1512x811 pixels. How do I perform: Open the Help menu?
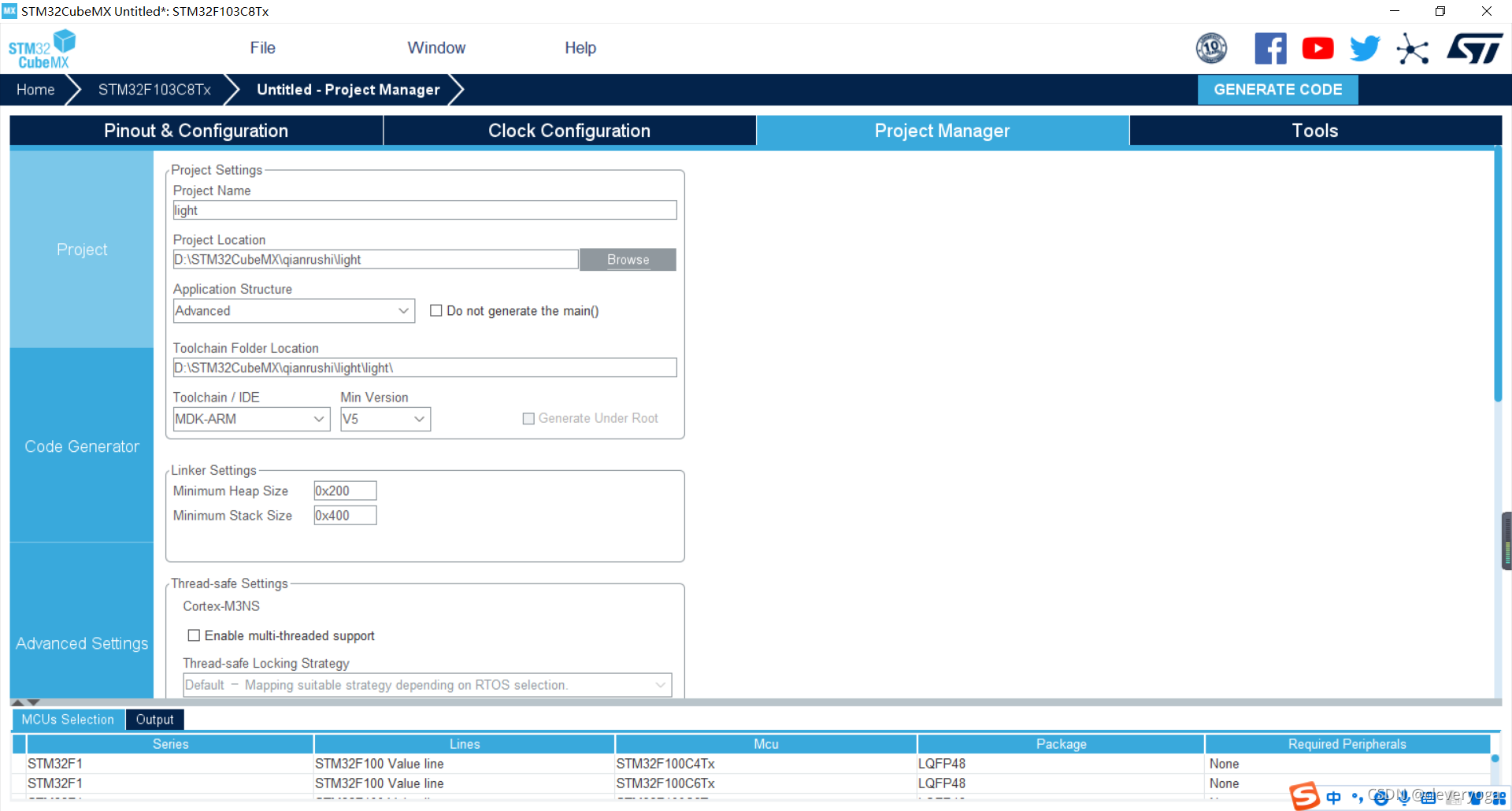pos(580,48)
